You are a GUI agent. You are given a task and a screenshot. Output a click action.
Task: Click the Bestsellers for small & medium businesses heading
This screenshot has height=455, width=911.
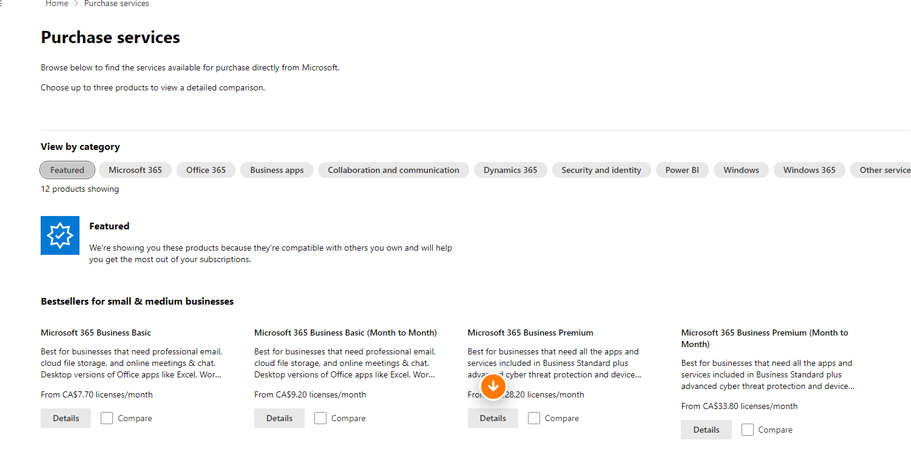[x=137, y=302]
